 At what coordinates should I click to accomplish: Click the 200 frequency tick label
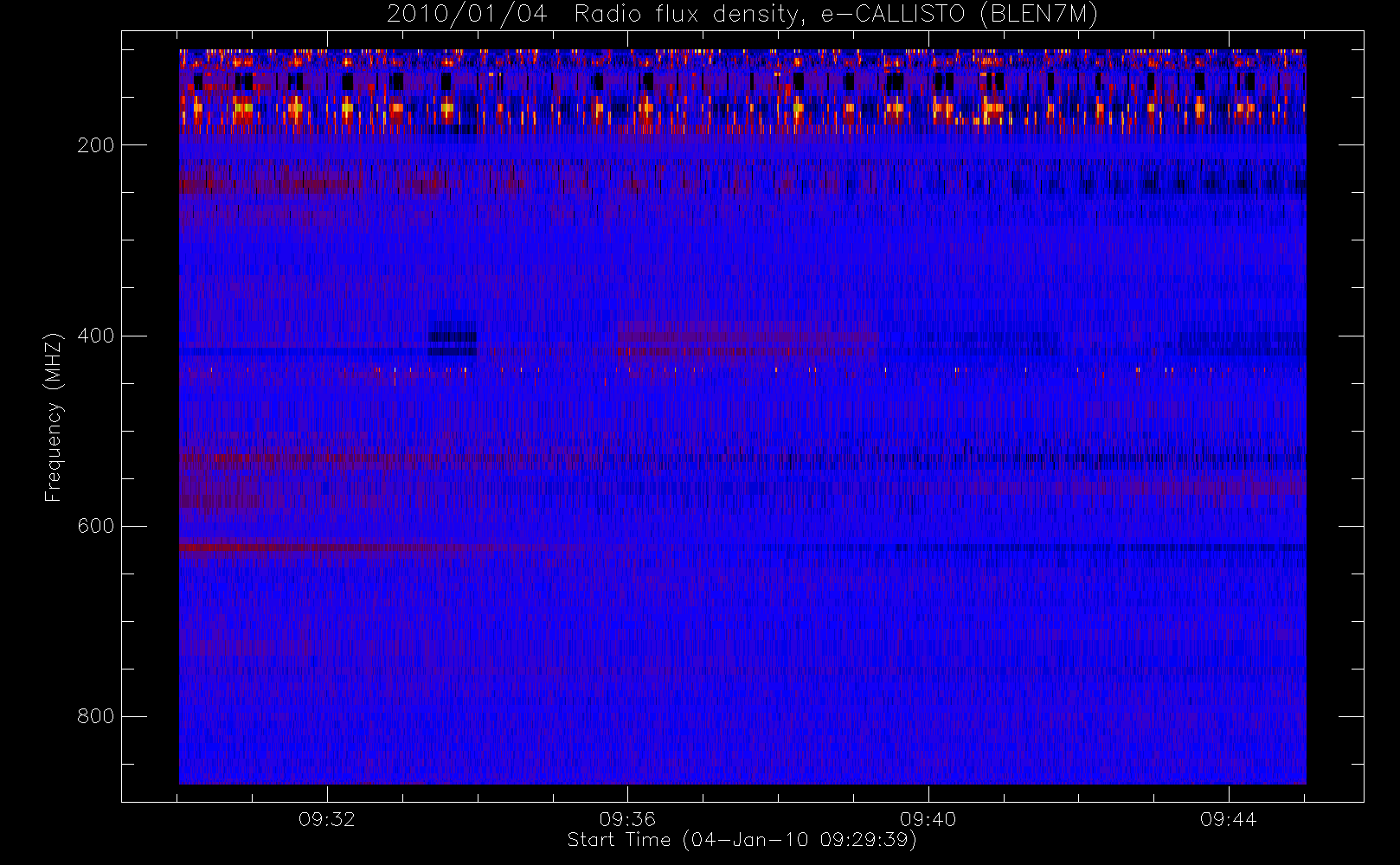[95, 145]
